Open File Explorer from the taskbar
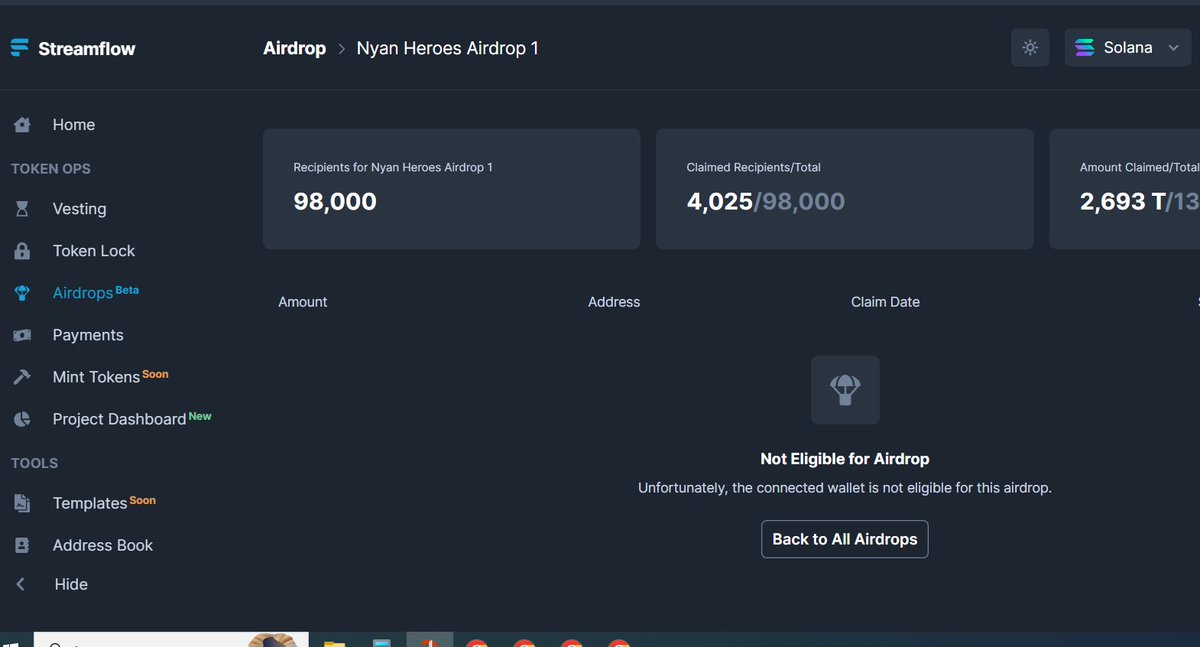The image size is (1200, 647). pos(334,642)
